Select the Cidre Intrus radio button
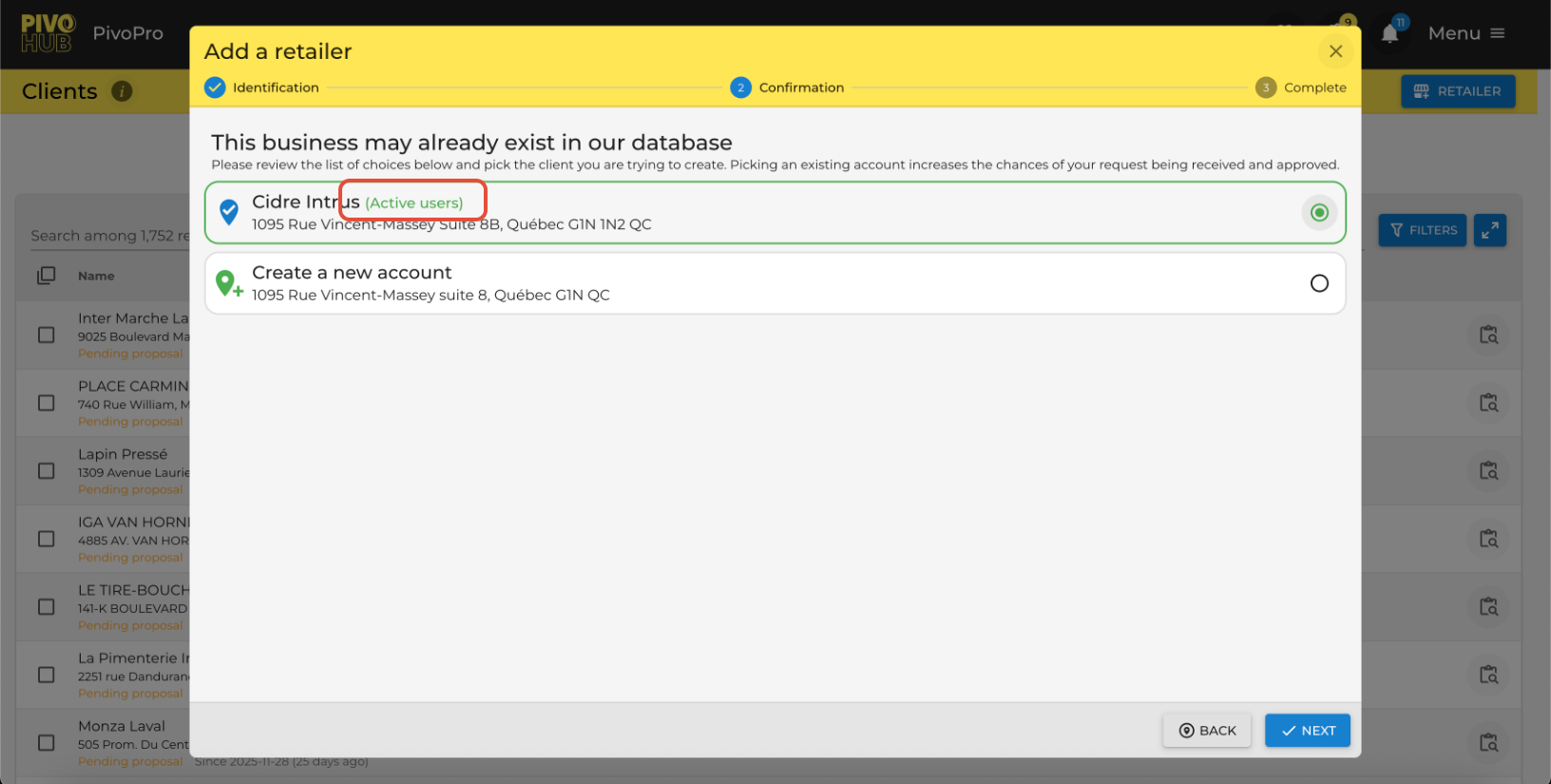This screenshot has width=1551, height=784. pyautogui.click(x=1319, y=213)
